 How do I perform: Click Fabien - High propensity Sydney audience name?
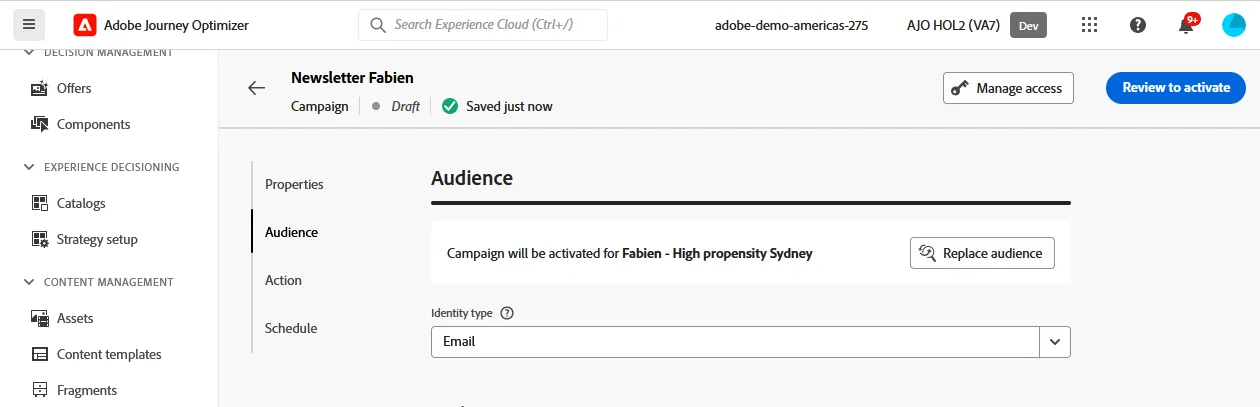point(717,254)
